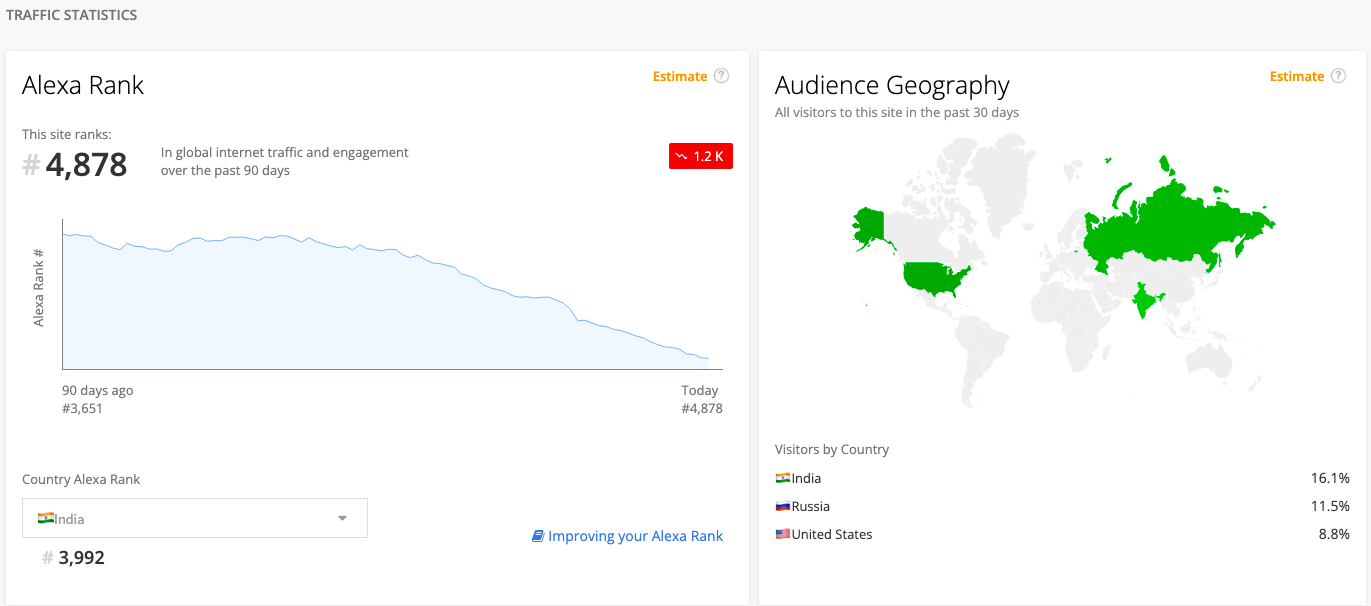1371x606 pixels.
Task: Open Improving your Alexa Rank link
Action: pyautogui.click(x=635, y=536)
